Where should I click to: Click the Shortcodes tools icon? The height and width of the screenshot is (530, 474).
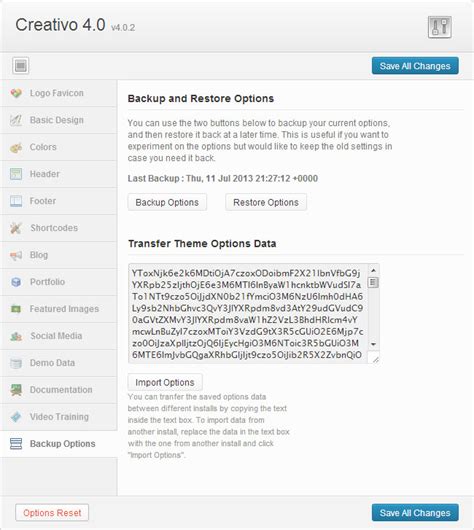(16, 228)
